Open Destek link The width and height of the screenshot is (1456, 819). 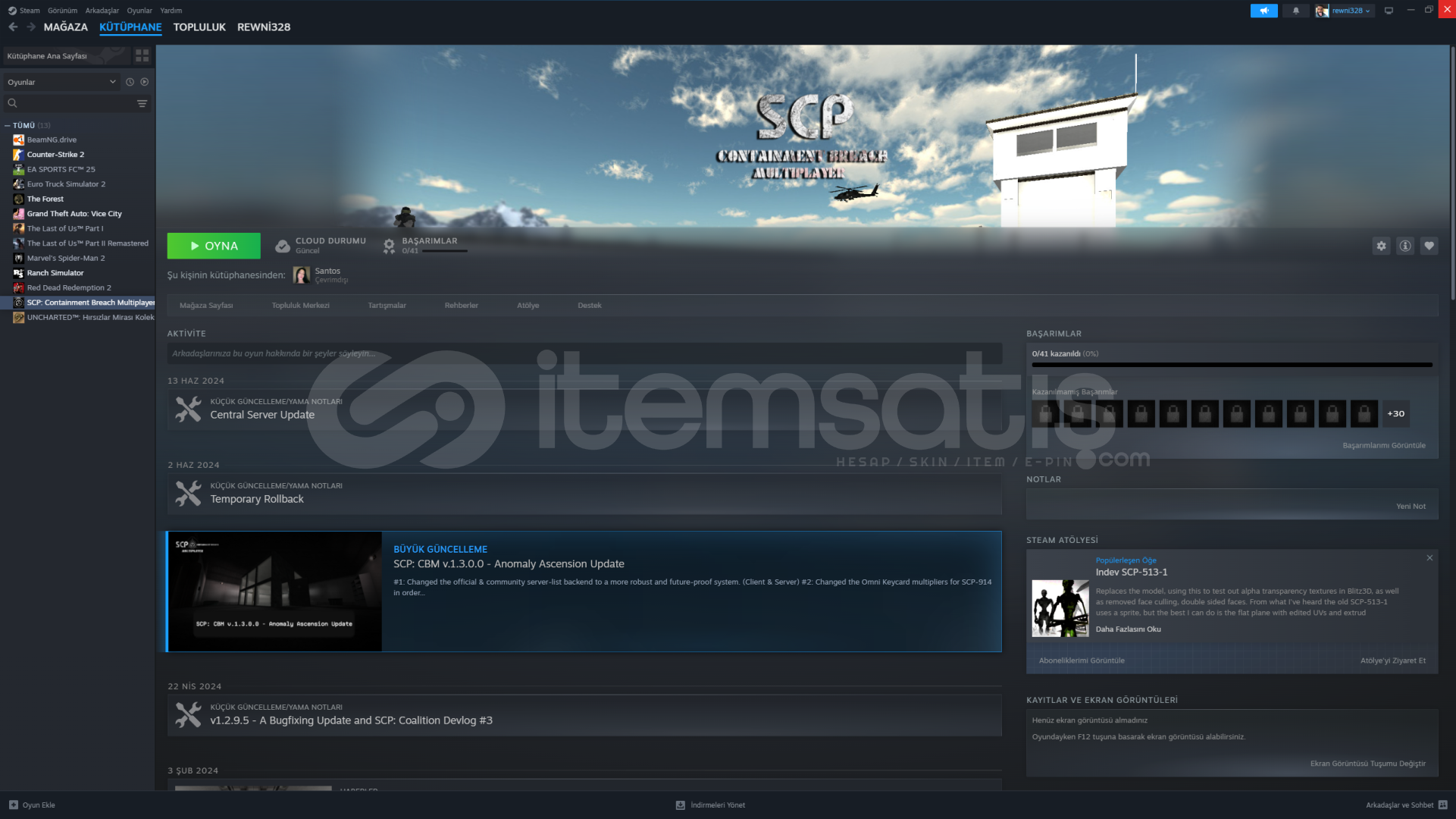point(589,306)
